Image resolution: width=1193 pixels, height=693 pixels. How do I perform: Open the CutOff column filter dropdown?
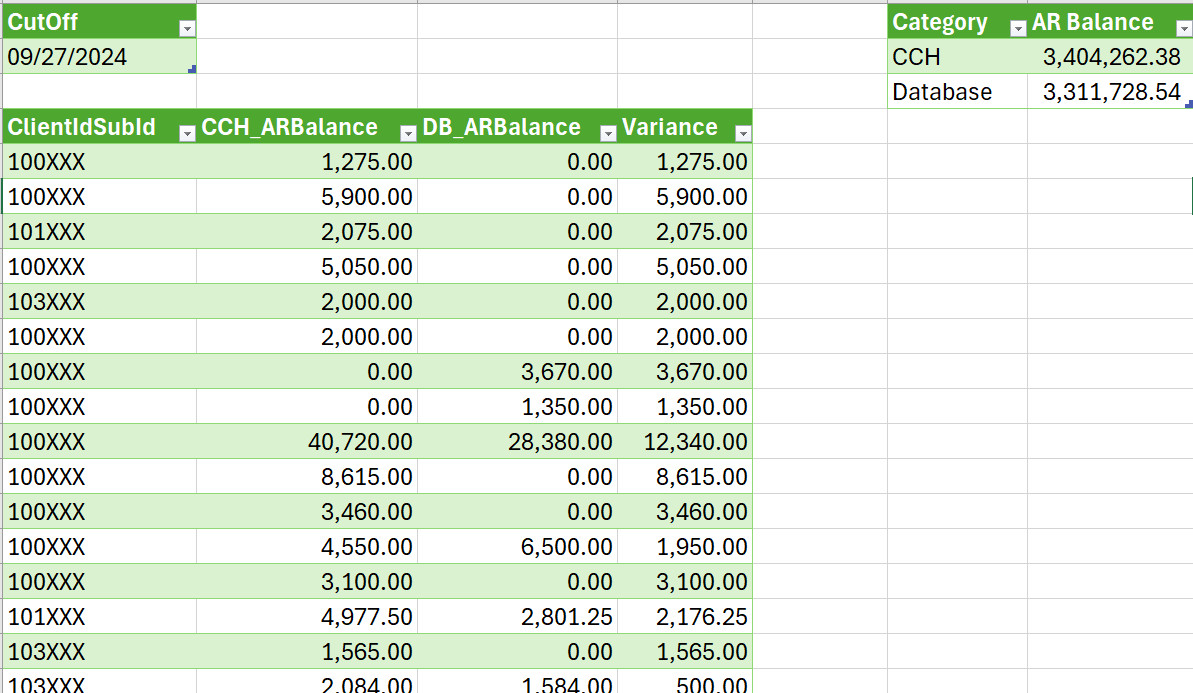[186, 29]
